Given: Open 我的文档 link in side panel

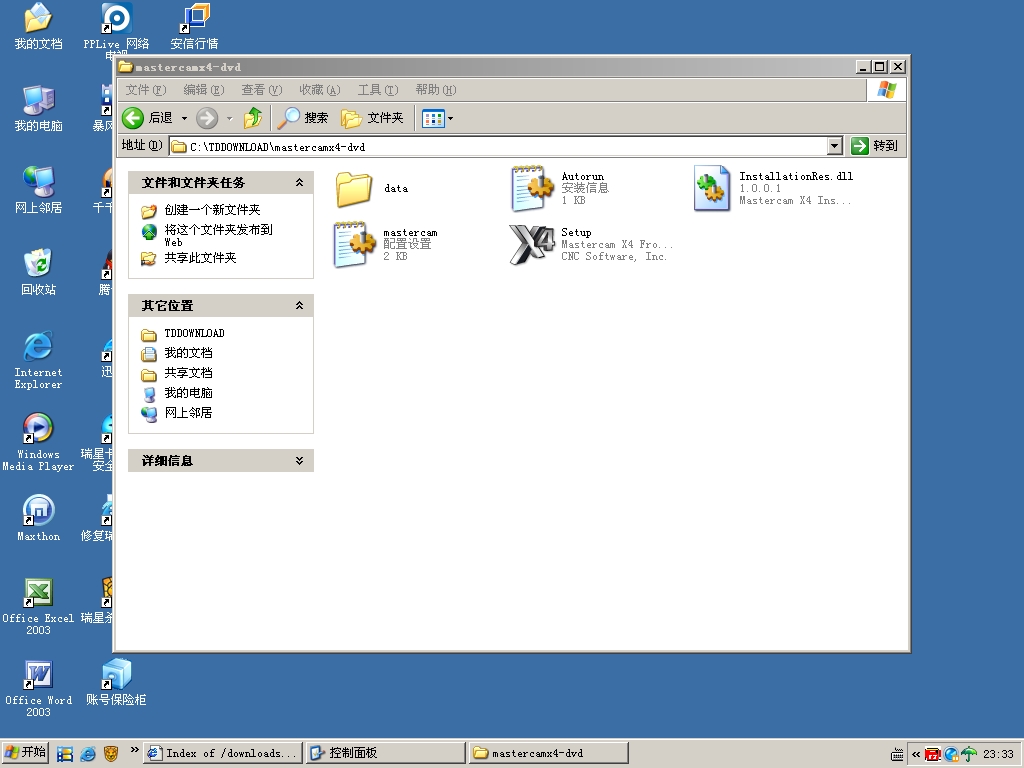Looking at the screenshot, I should (188, 353).
